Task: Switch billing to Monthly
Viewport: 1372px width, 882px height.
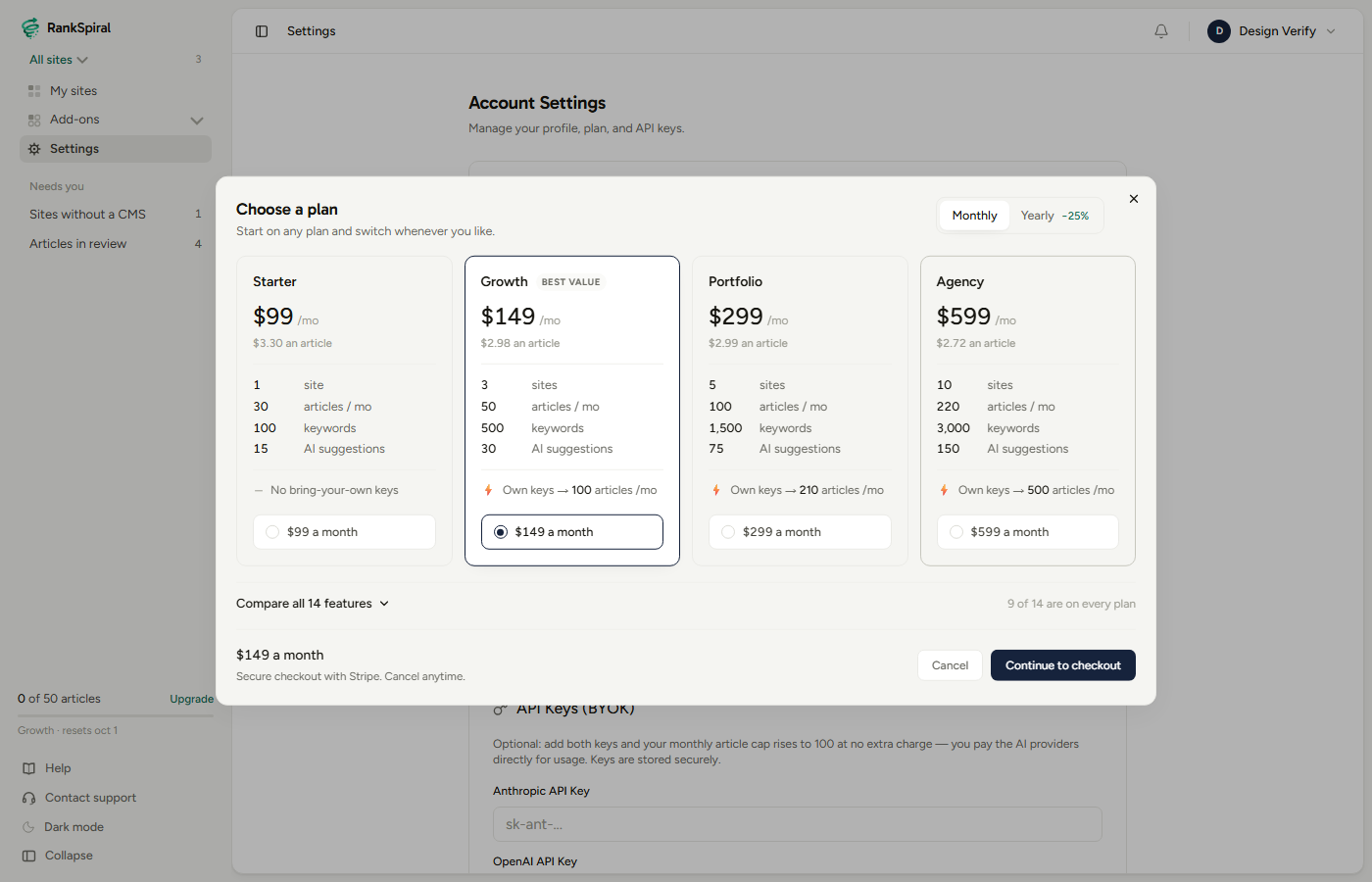Action: pyautogui.click(x=974, y=216)
